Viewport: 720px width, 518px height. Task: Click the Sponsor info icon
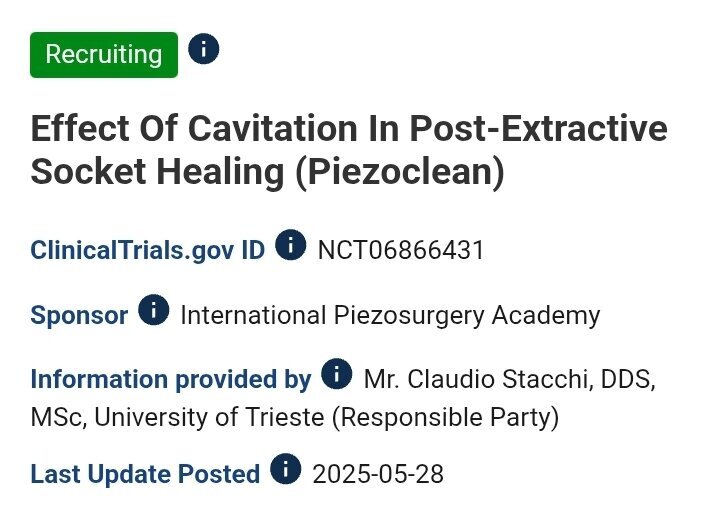153,310
